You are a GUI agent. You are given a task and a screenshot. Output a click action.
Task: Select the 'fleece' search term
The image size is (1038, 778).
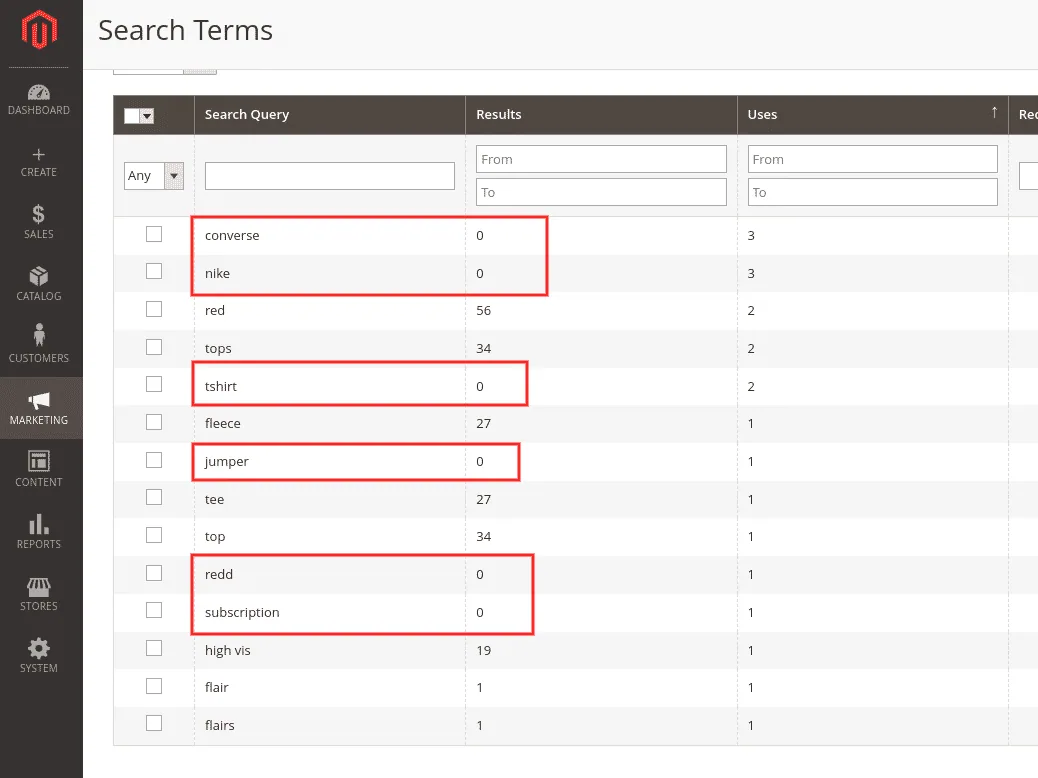[x=222, y=423]
